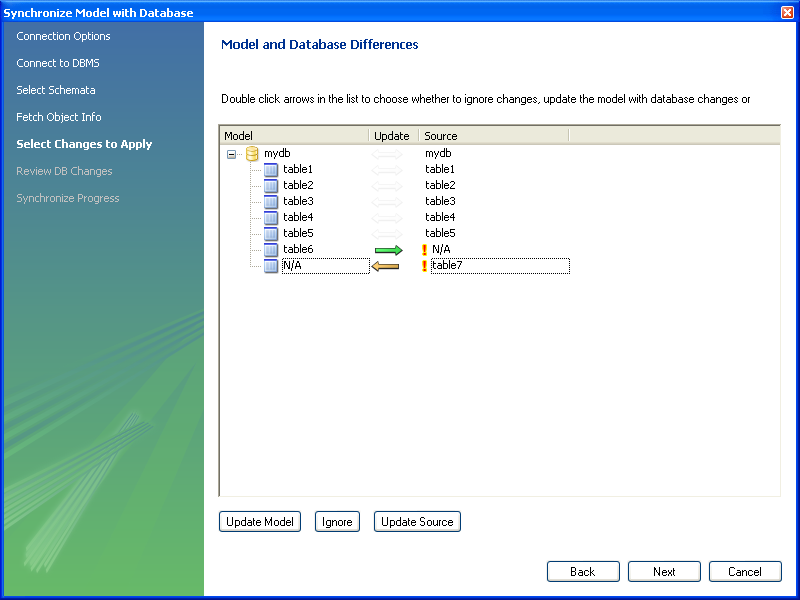Click the warning icon beside N/A source

[425, 249]
